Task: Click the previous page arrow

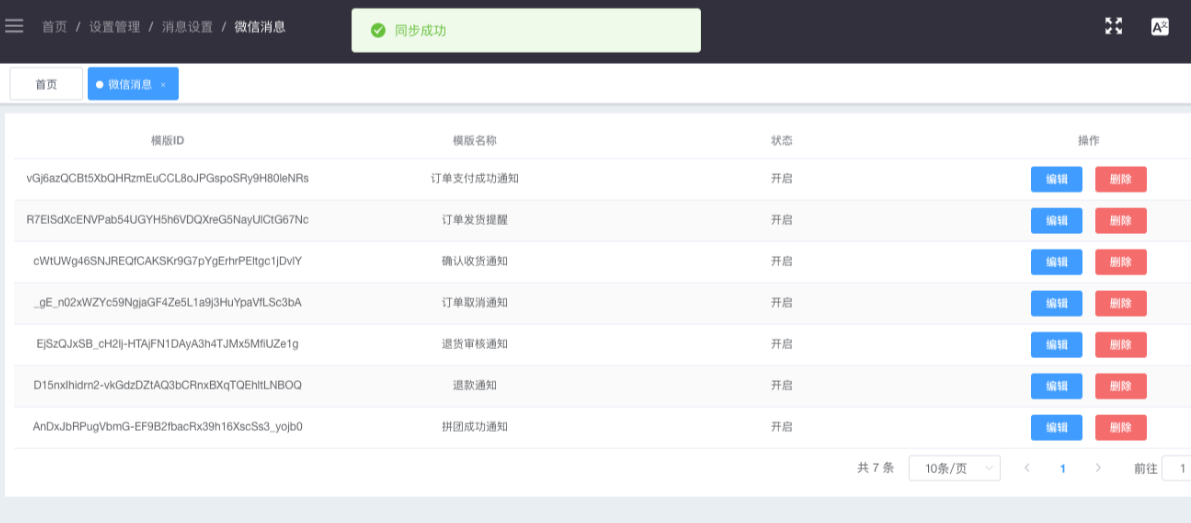Action: (x=1027, y=468)
